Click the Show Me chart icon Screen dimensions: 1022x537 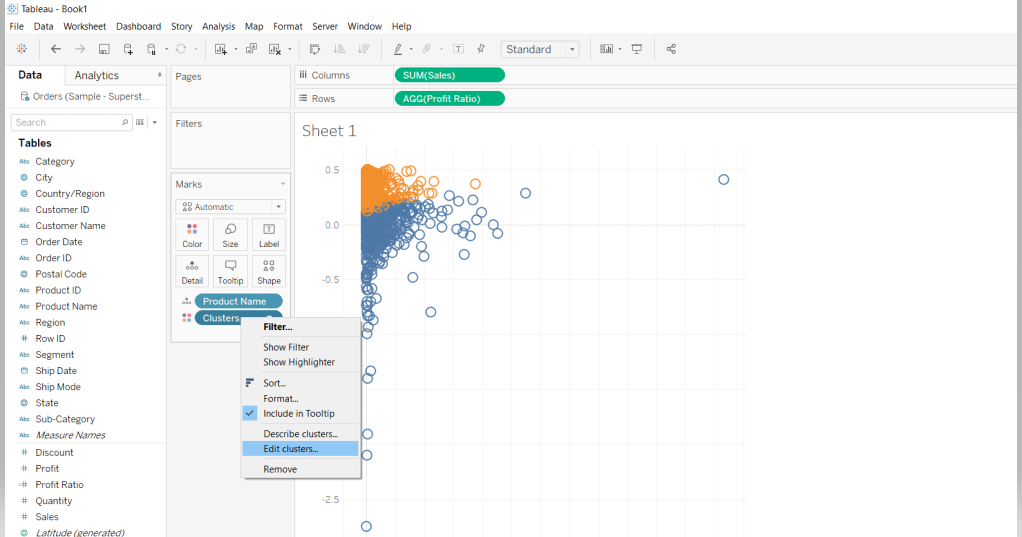[x=606, y=49]
